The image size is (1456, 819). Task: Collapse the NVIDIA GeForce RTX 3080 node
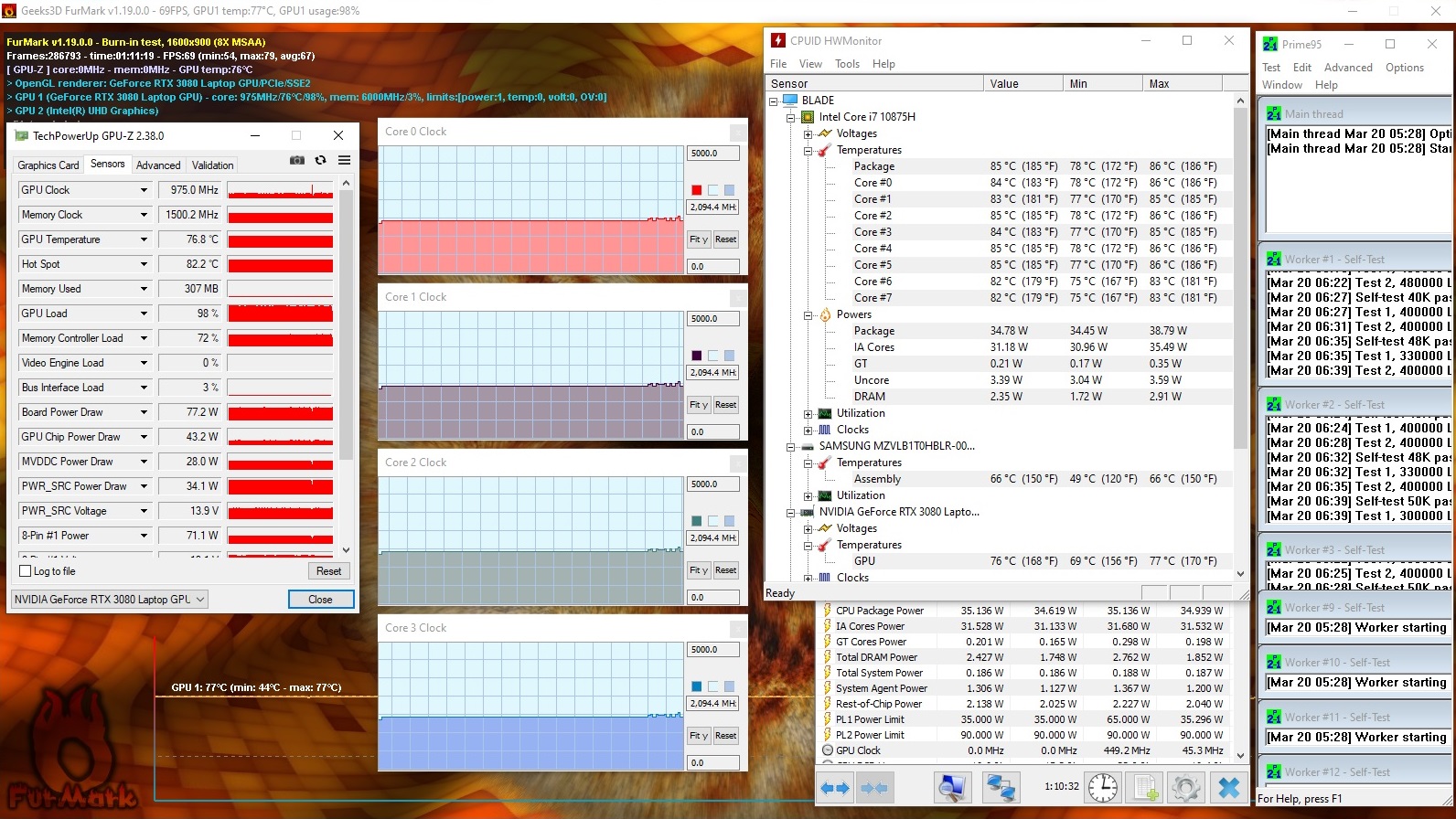(x=791, y=512)
